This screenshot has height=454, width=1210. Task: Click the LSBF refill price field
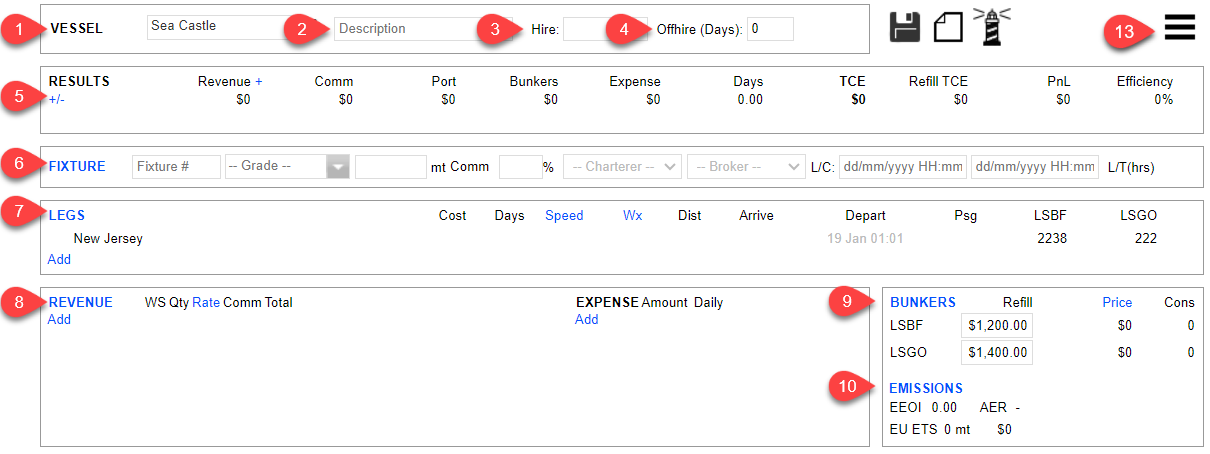996,326
